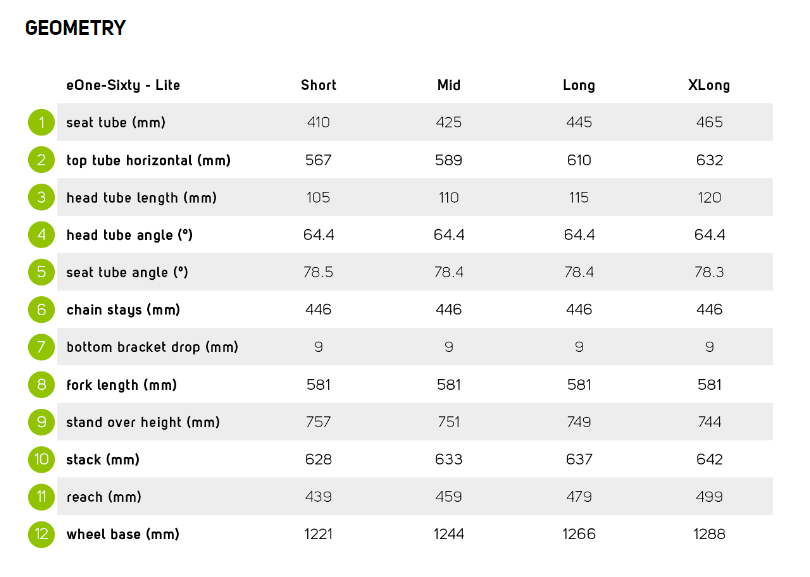Click green circle number 9 icon
810x577 pixels.
tap(41, 422)
